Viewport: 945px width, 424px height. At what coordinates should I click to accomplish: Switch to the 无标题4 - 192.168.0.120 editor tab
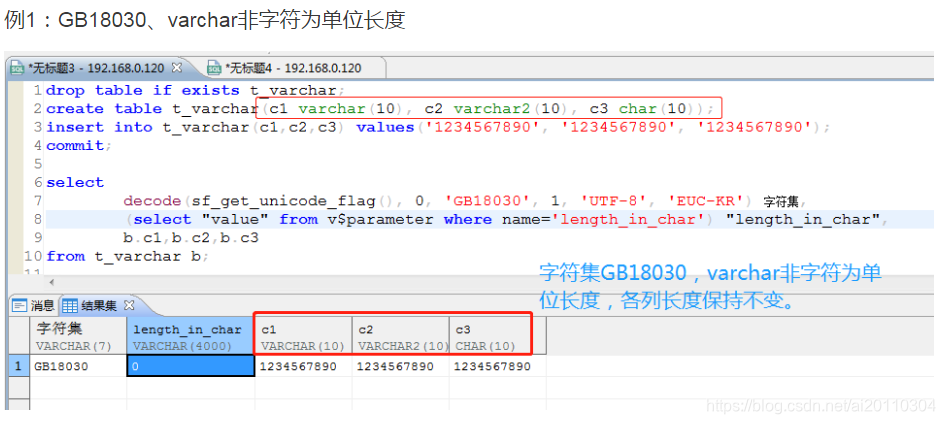293,68
